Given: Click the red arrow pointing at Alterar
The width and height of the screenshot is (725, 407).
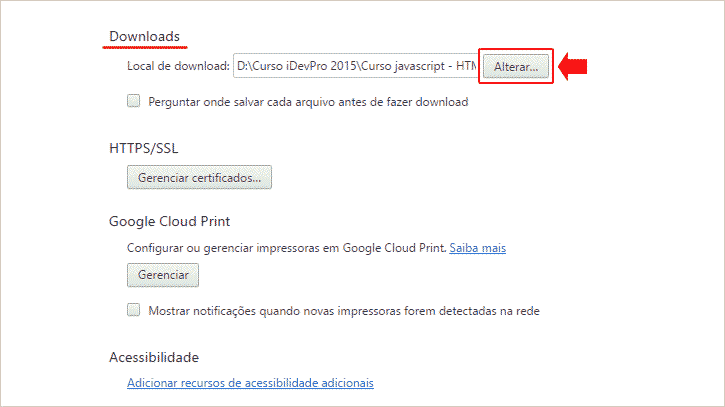Looking at the screenshot, I should tap(572, 67).
